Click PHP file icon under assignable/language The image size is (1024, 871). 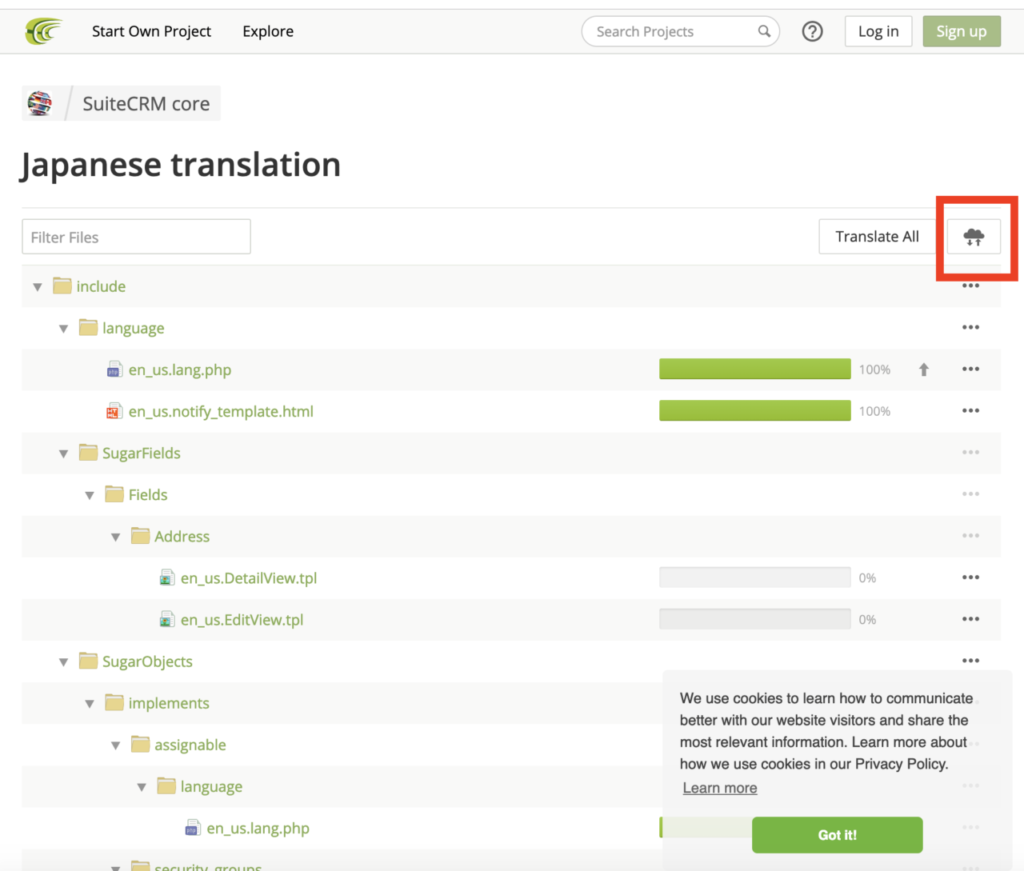click(193, 828)
